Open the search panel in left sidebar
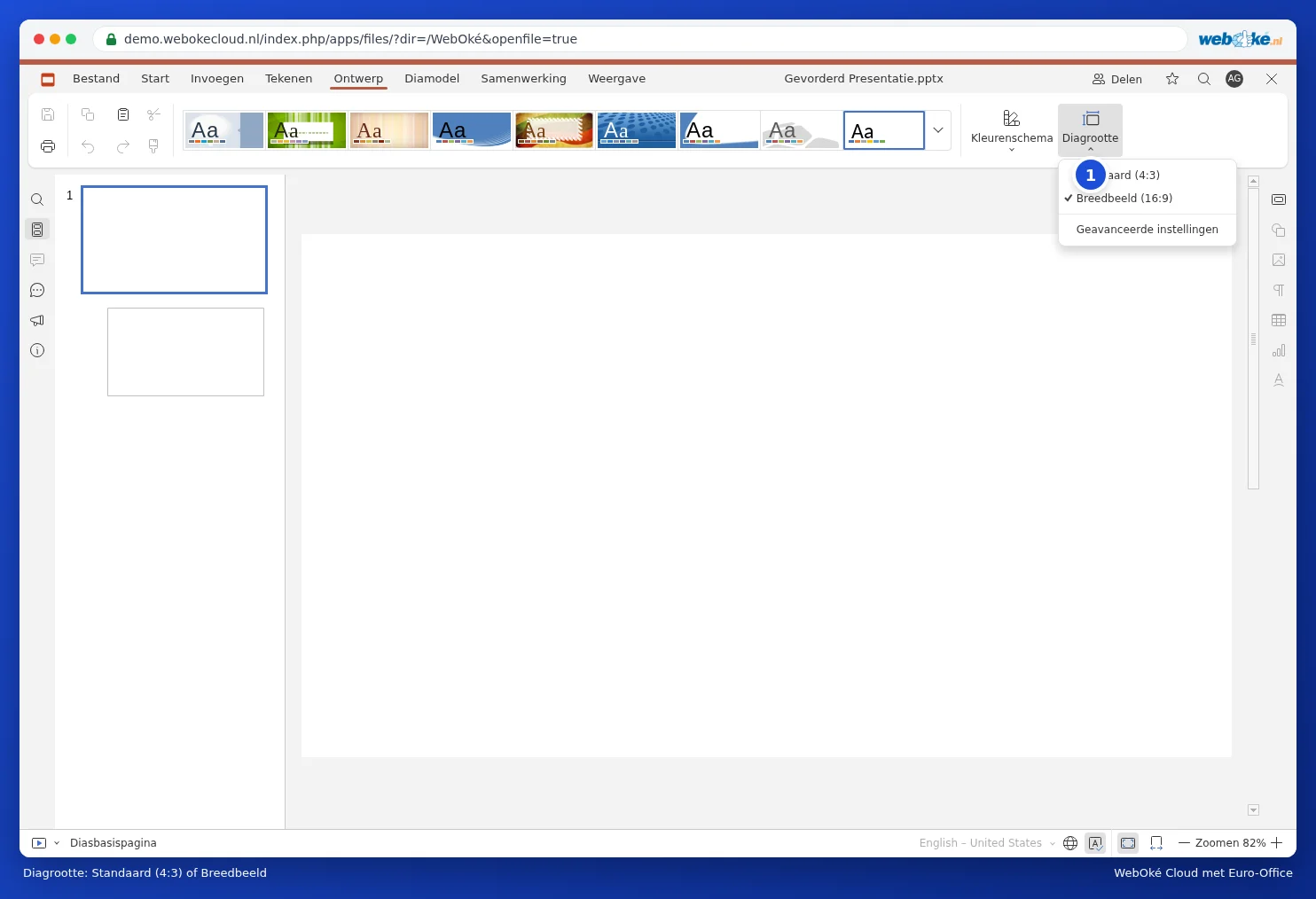 37,199
